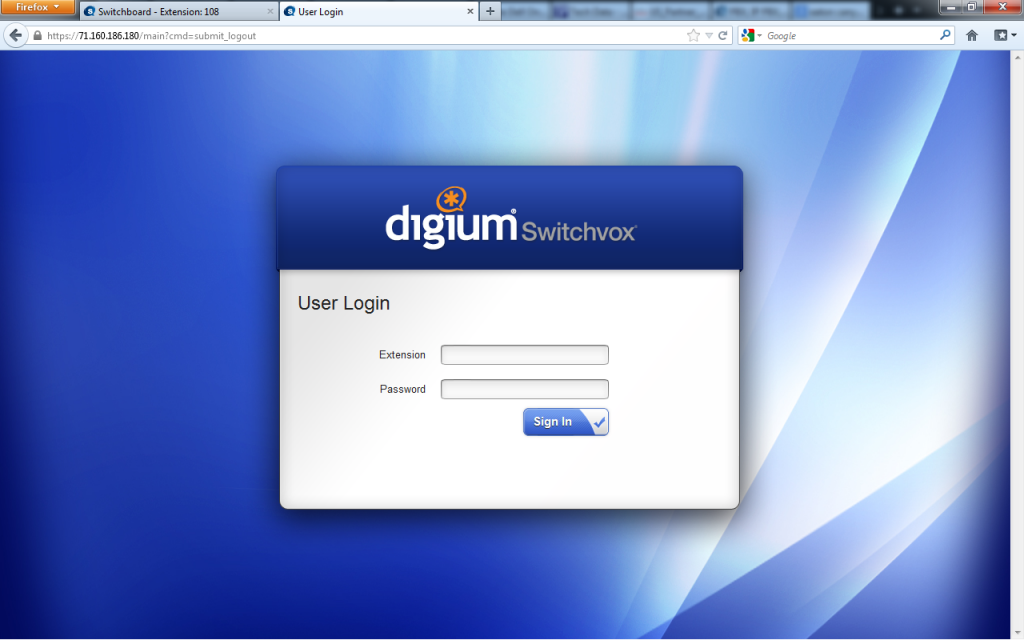The height and width of the screenshot is (640, 1024).
Task: Click the search magnifier icon
Action: [945, 35]
